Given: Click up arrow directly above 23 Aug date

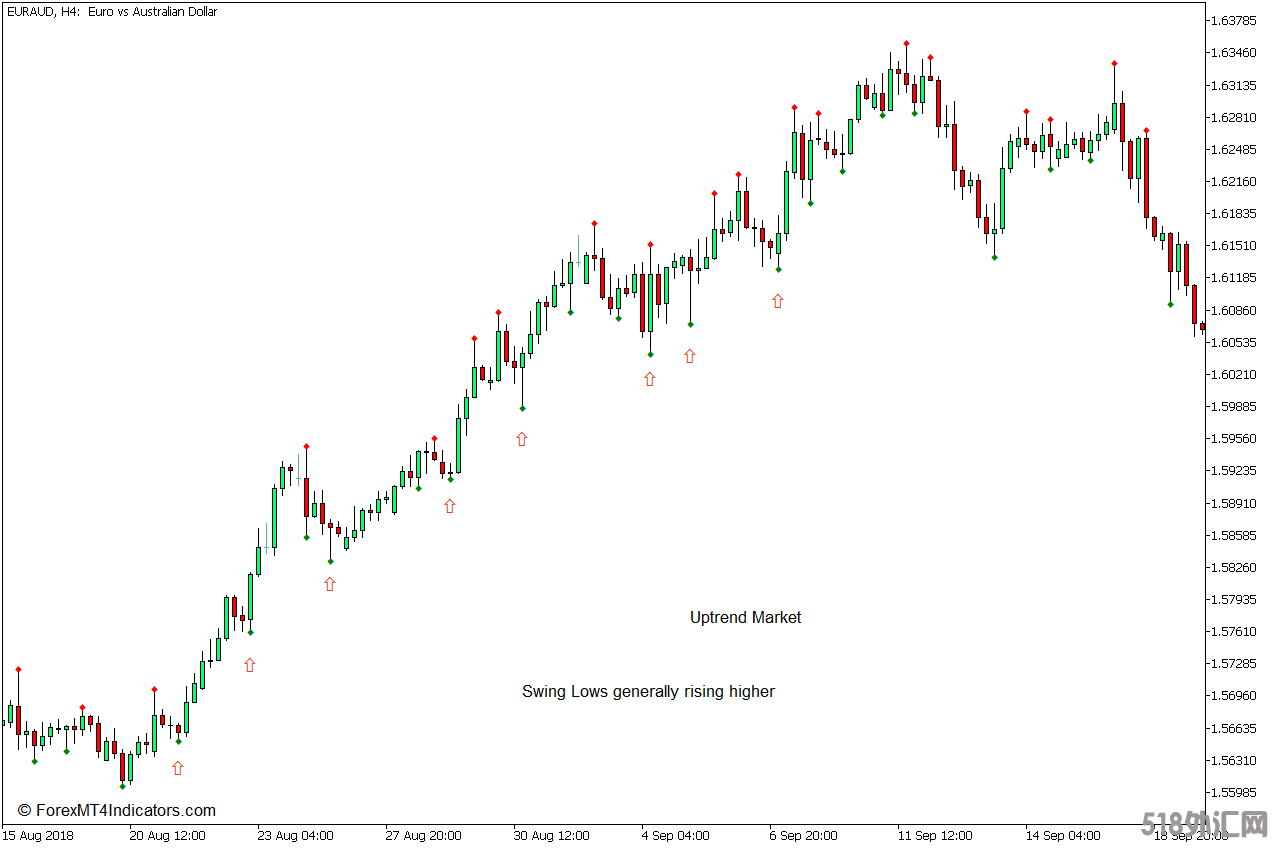Looking at the screenshot, I should tap(330, 584).
